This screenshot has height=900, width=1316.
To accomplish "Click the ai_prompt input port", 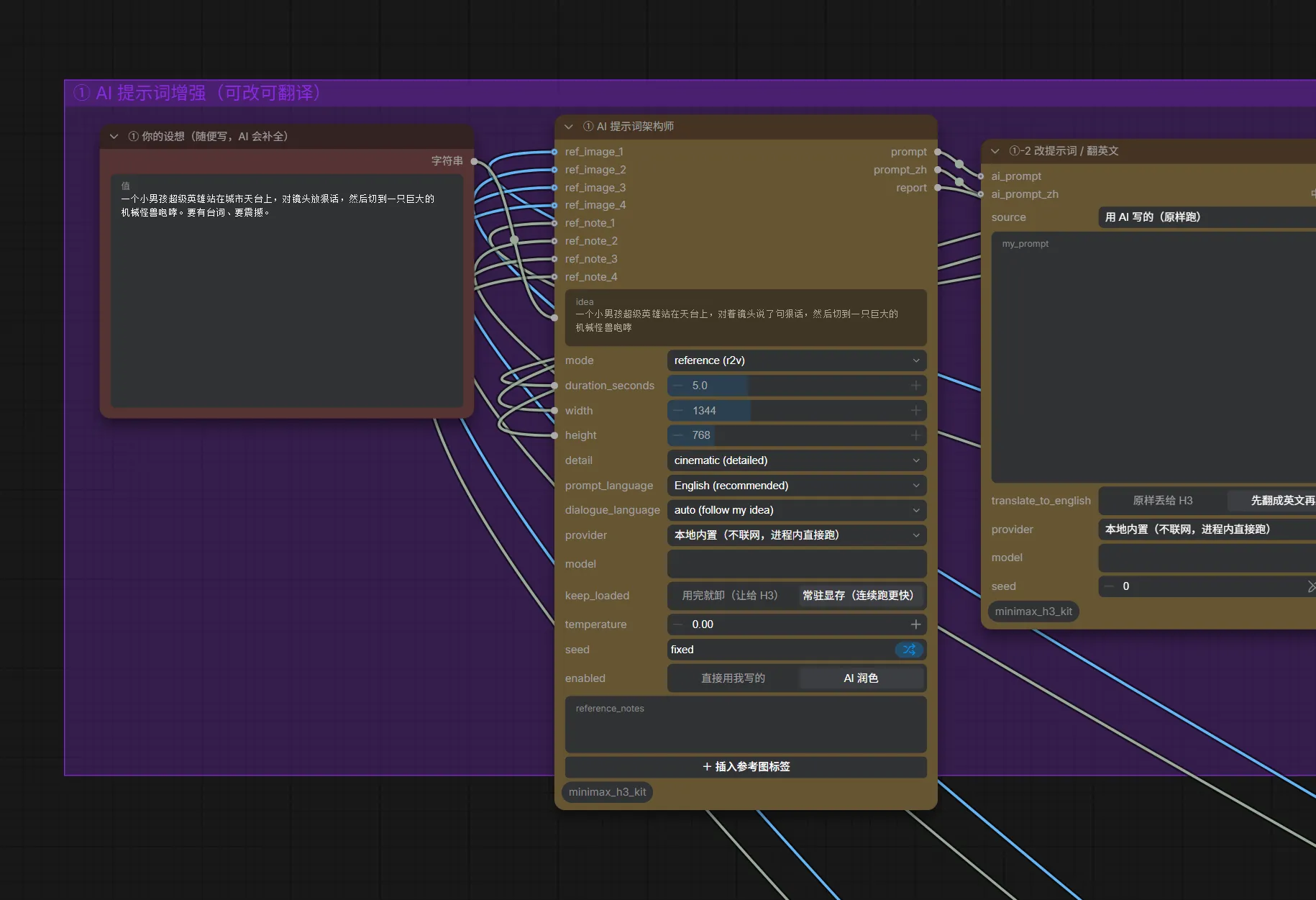I will (x=981, y=176).
